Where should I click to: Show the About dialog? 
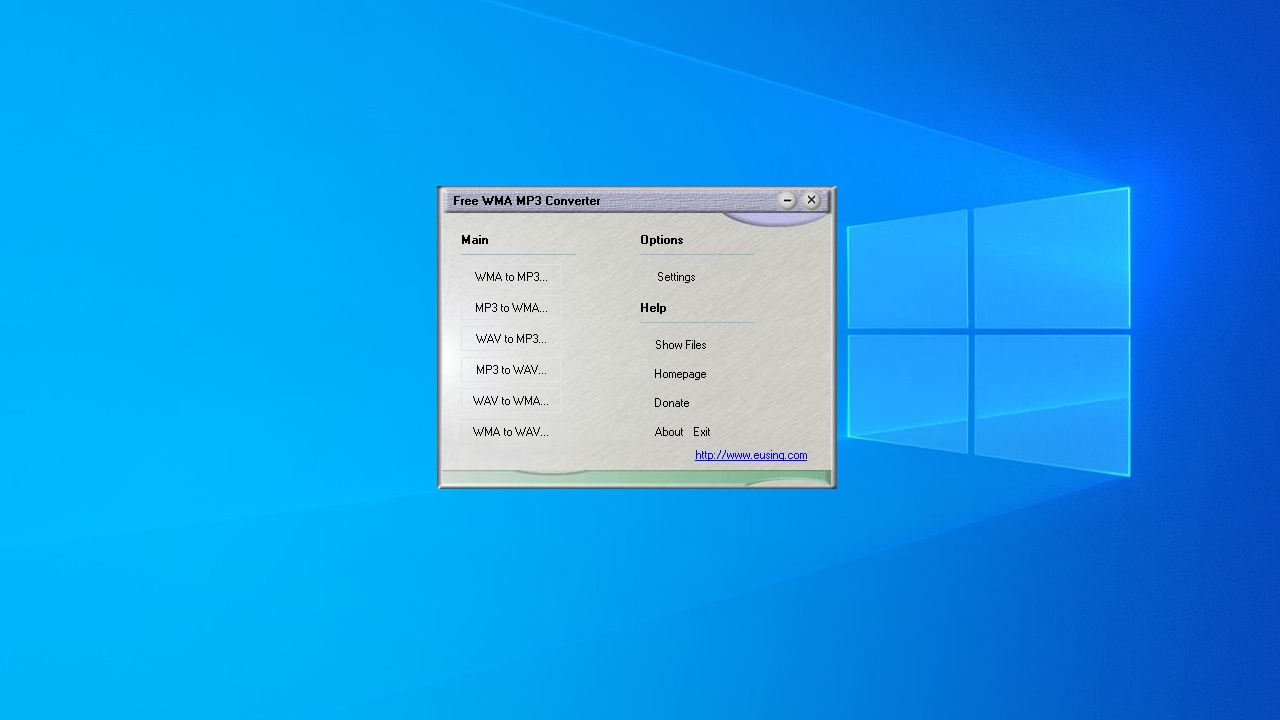[668, 432]
